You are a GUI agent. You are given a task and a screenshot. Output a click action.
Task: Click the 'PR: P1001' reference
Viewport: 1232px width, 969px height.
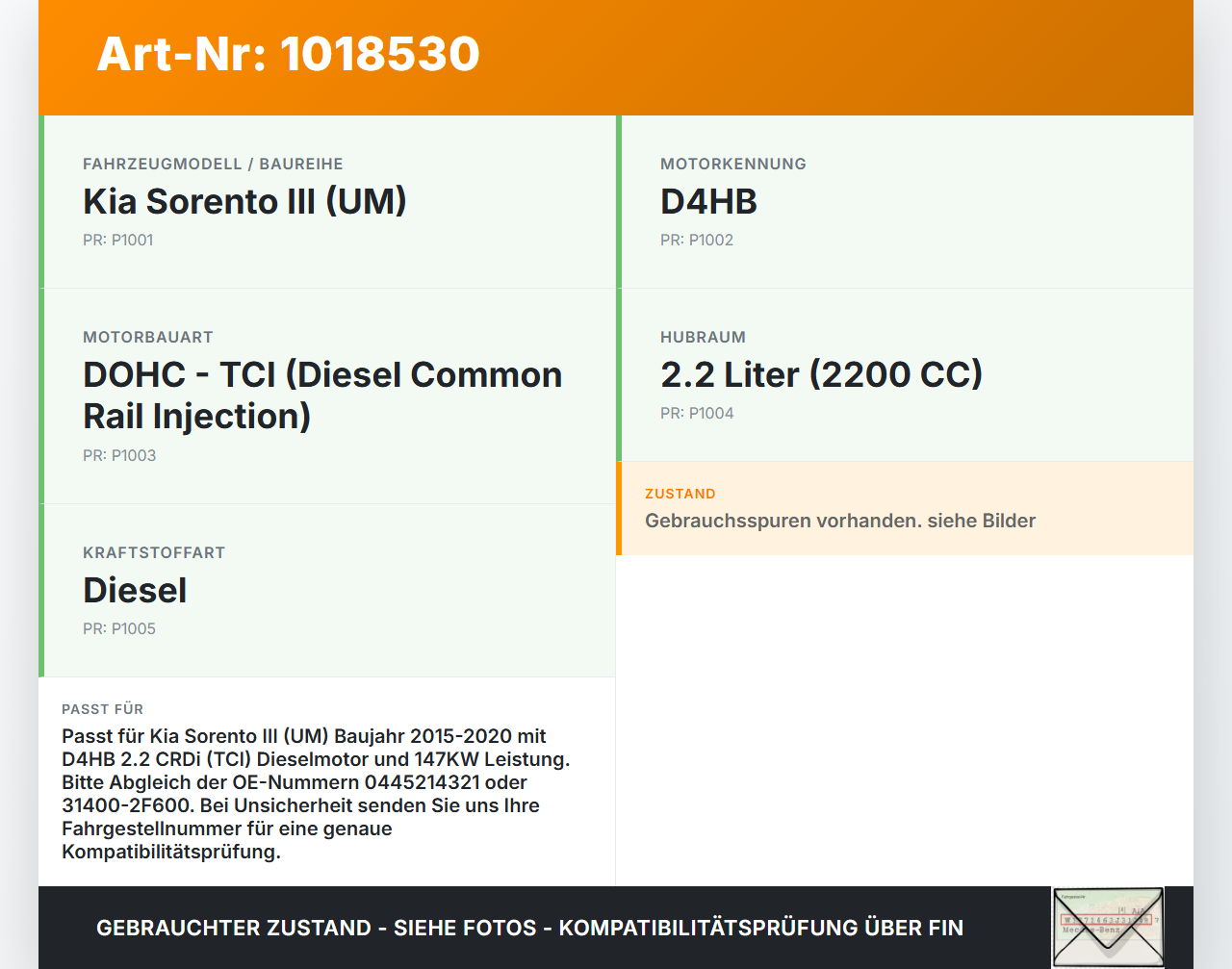(x=118, y=240)
